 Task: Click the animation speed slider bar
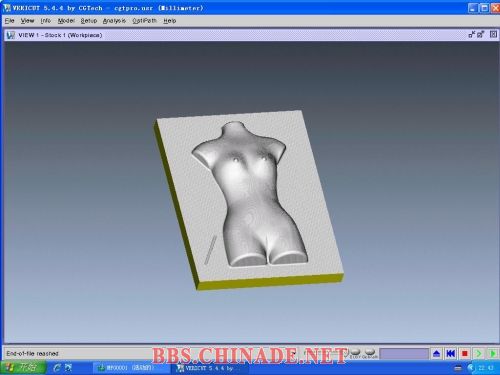404,354
